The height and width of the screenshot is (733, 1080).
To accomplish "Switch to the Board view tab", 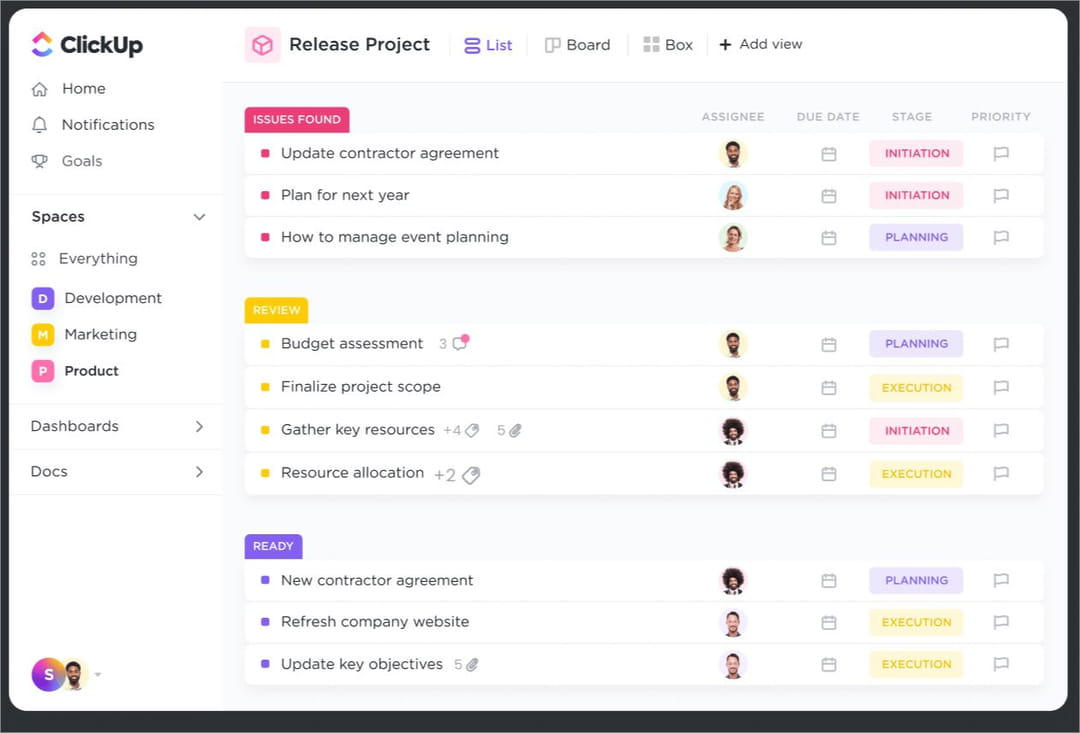I will pyautogui.click(x=577, y=45).
